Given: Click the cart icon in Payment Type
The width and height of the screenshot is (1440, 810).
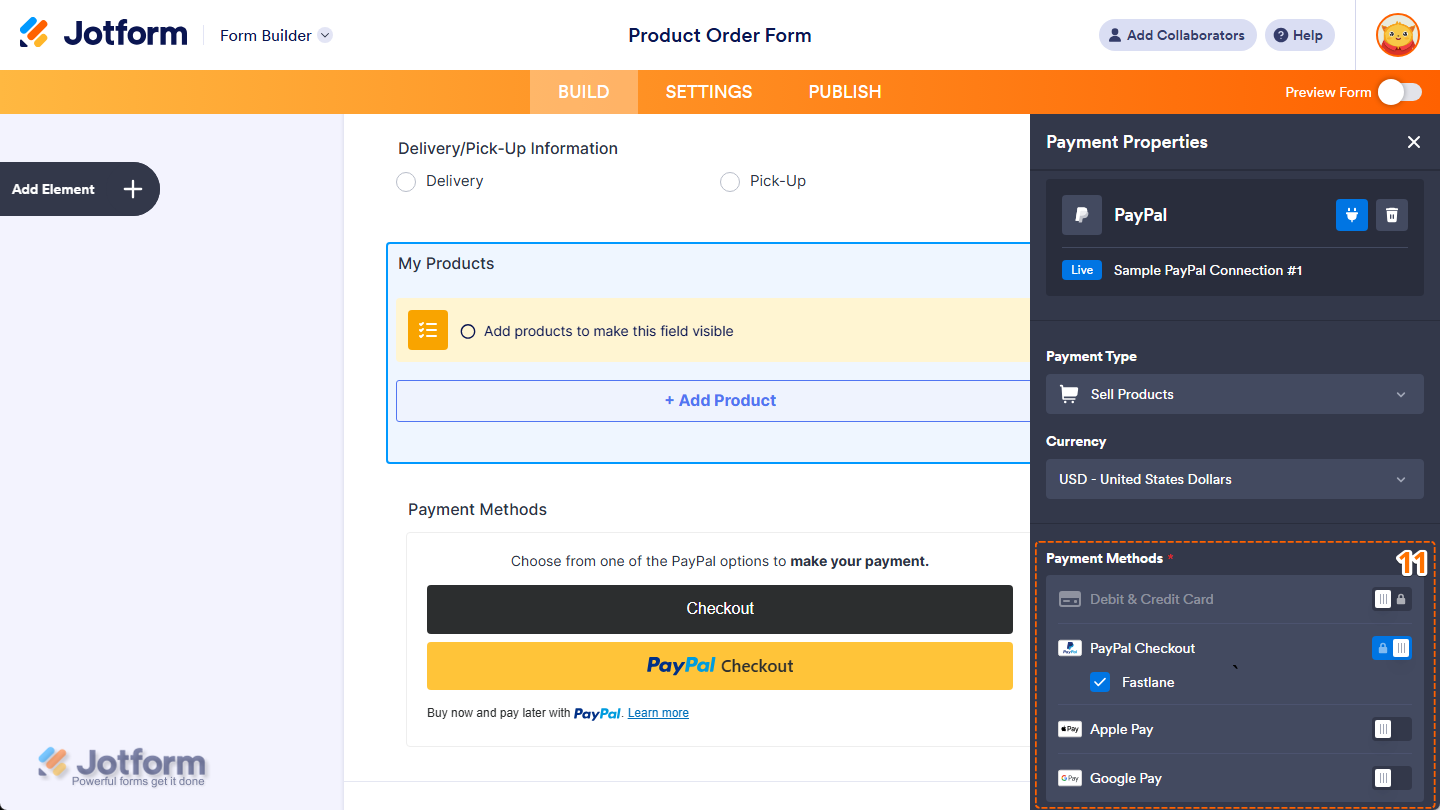Looking at the screenshot, I should [x=1066, y=393].
